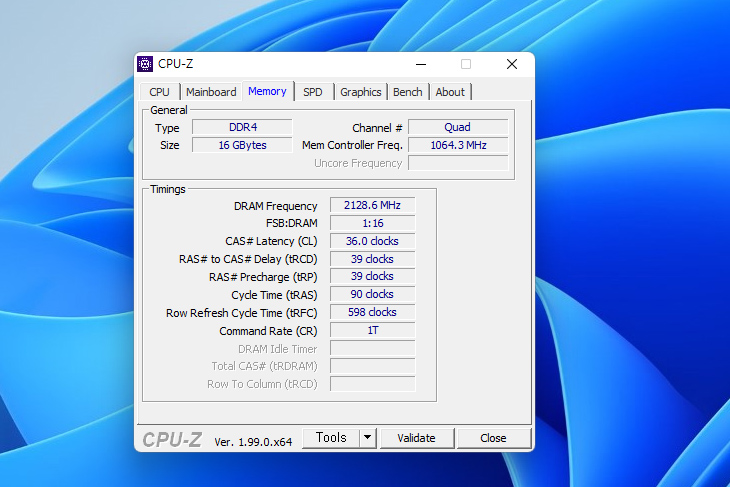The image size is (730, 487).
Task: Click the empty Row To Column field
Action: [372, 384]
